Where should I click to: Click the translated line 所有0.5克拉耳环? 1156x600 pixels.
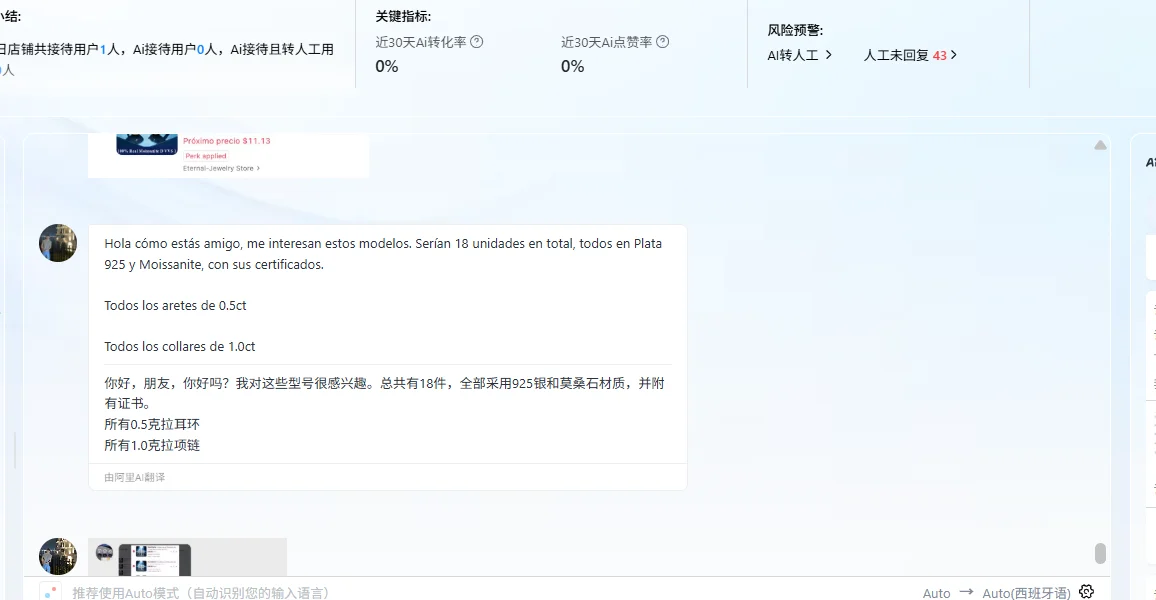[x=152, y=425]
